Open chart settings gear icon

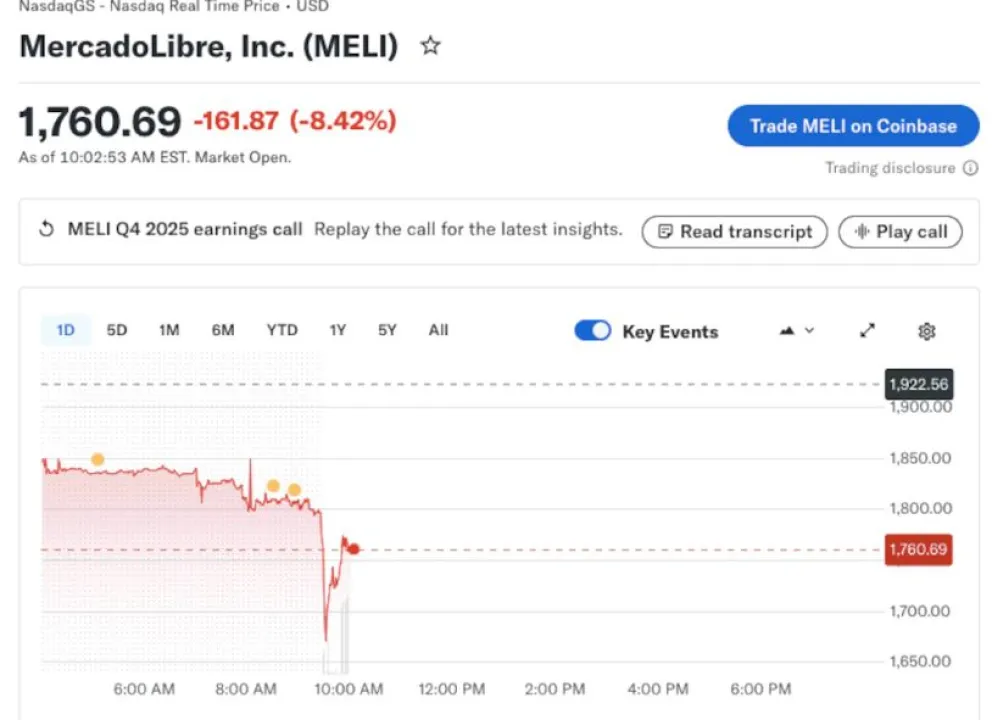[926, 331]
